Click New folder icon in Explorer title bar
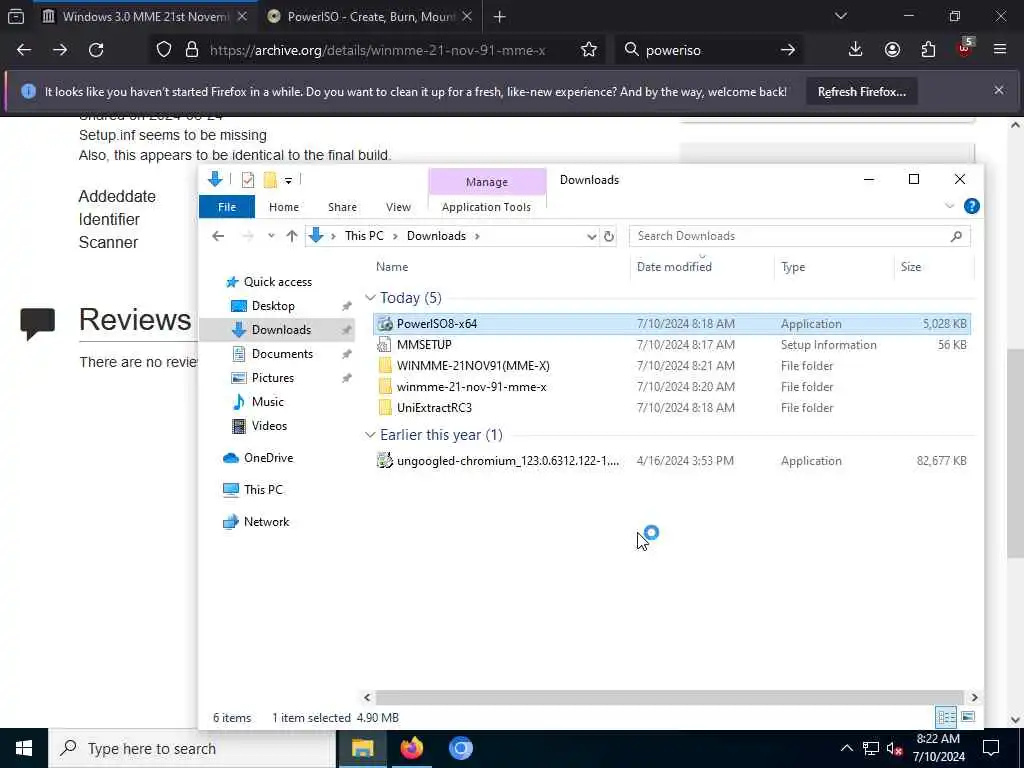 (x=270, y=180)
